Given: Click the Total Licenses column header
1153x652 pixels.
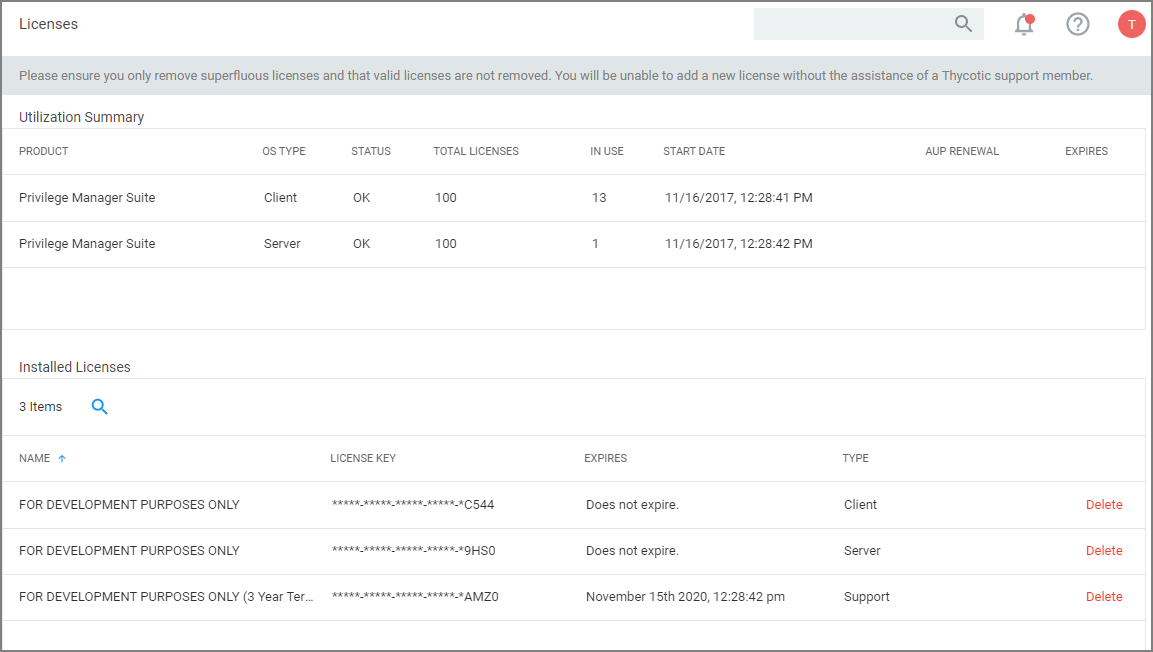Looking at the screenshot, I should [x=476, y=152].
